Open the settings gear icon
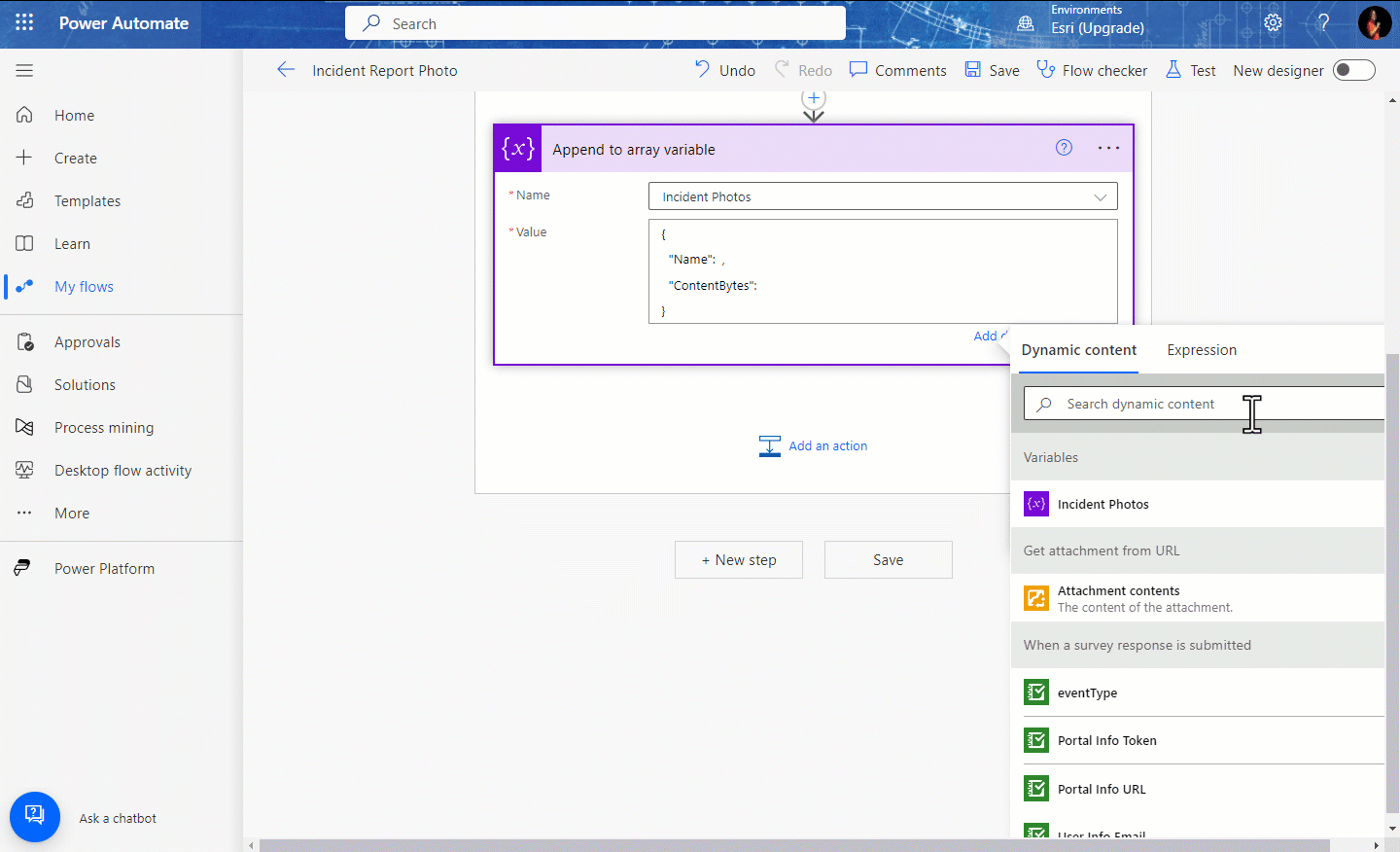Screen dimensions: 1400x852 point(1273,22)
